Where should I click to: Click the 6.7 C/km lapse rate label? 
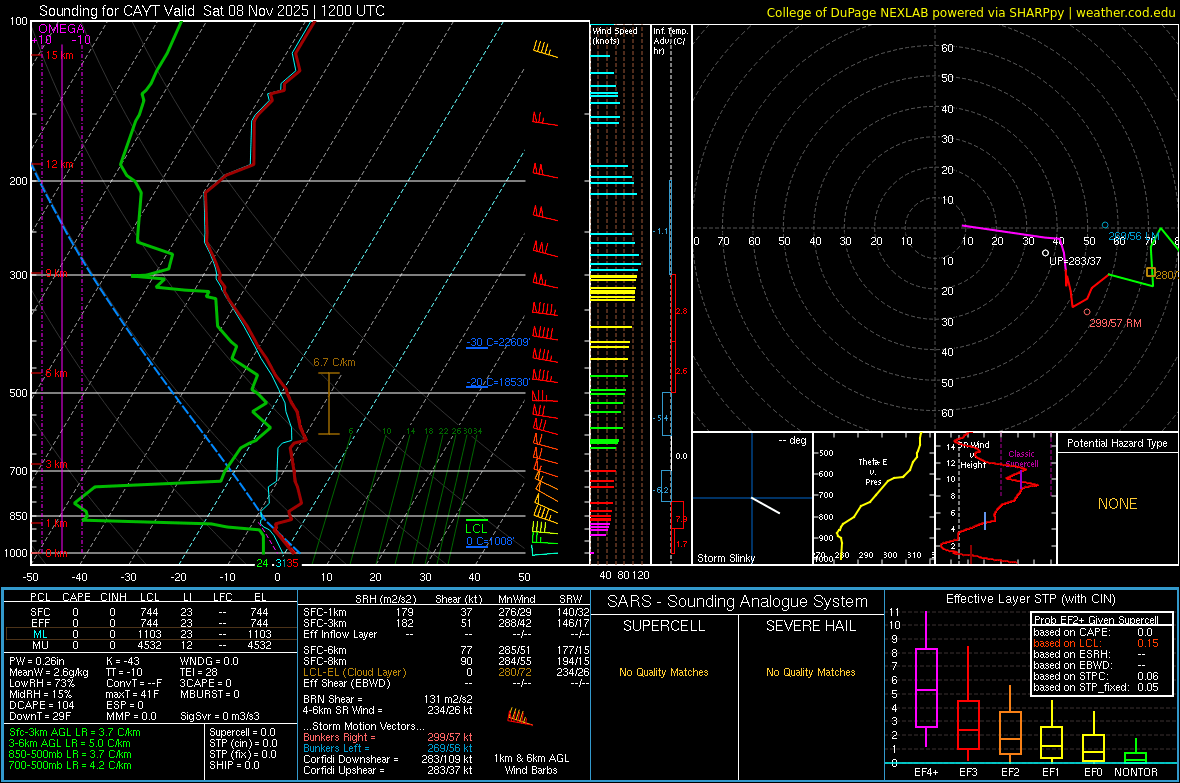(x=334, y=362)
